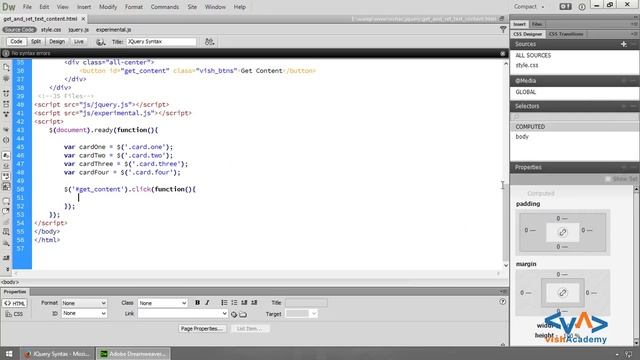
Task: Open the Class dropdown
Action: point(162,303)
